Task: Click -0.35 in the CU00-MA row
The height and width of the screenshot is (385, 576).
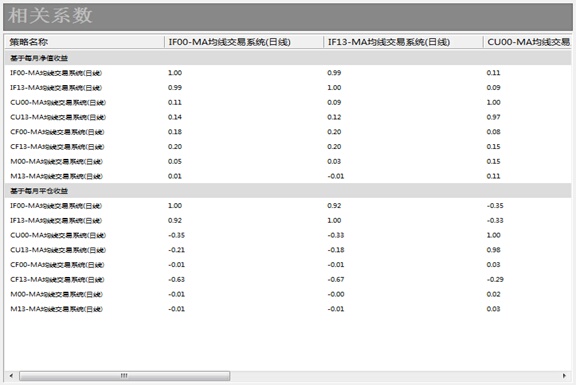Action: click(x=176, y=235)
